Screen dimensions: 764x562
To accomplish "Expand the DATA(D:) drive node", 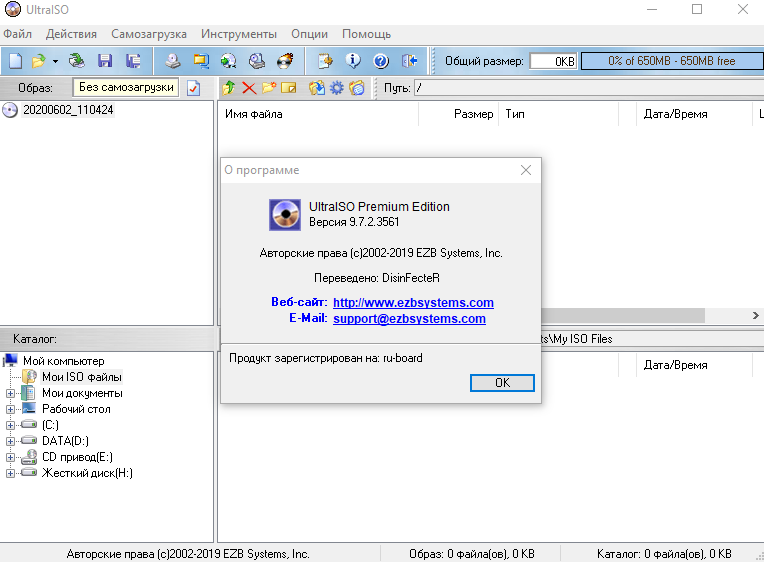I will (10, 441).
